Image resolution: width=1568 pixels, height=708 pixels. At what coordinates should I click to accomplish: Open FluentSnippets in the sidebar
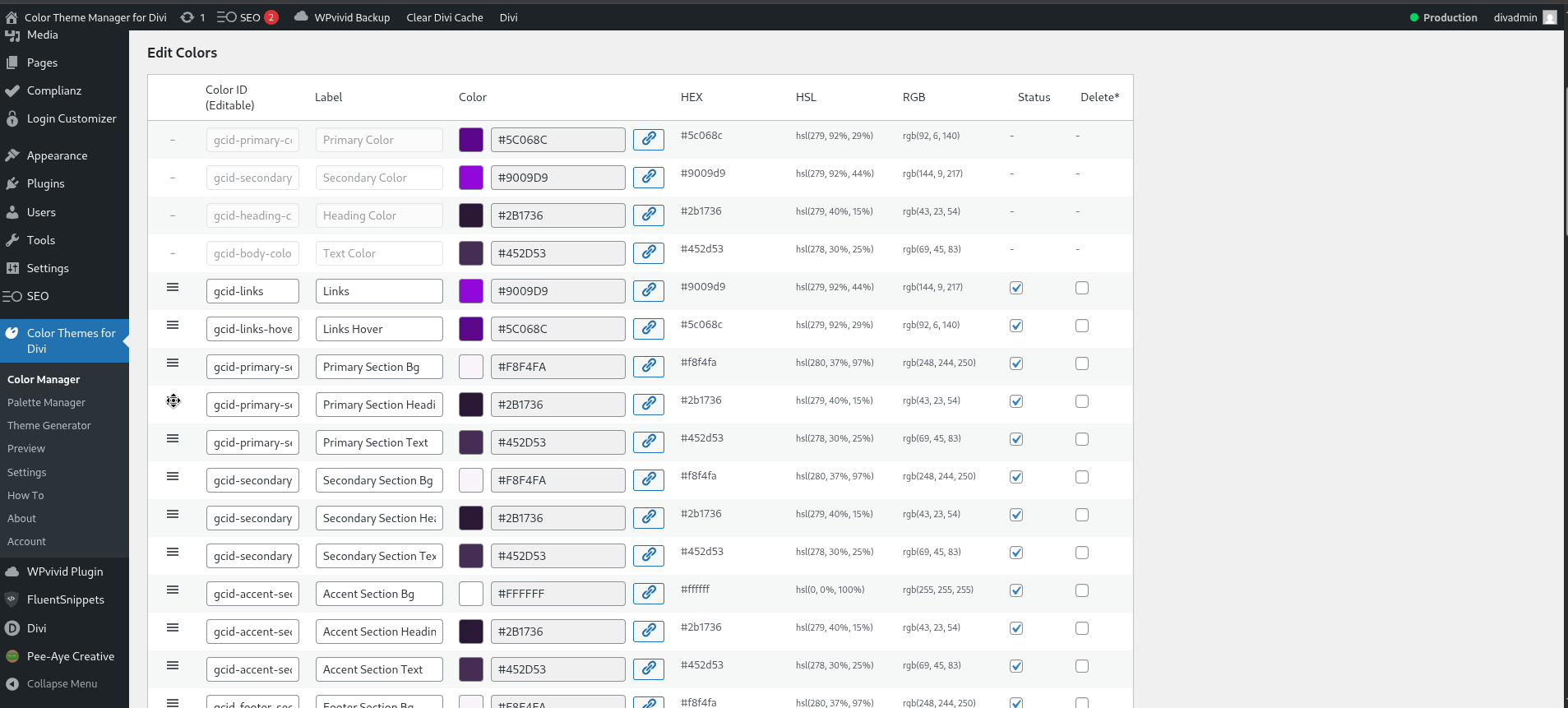point(64,599)
